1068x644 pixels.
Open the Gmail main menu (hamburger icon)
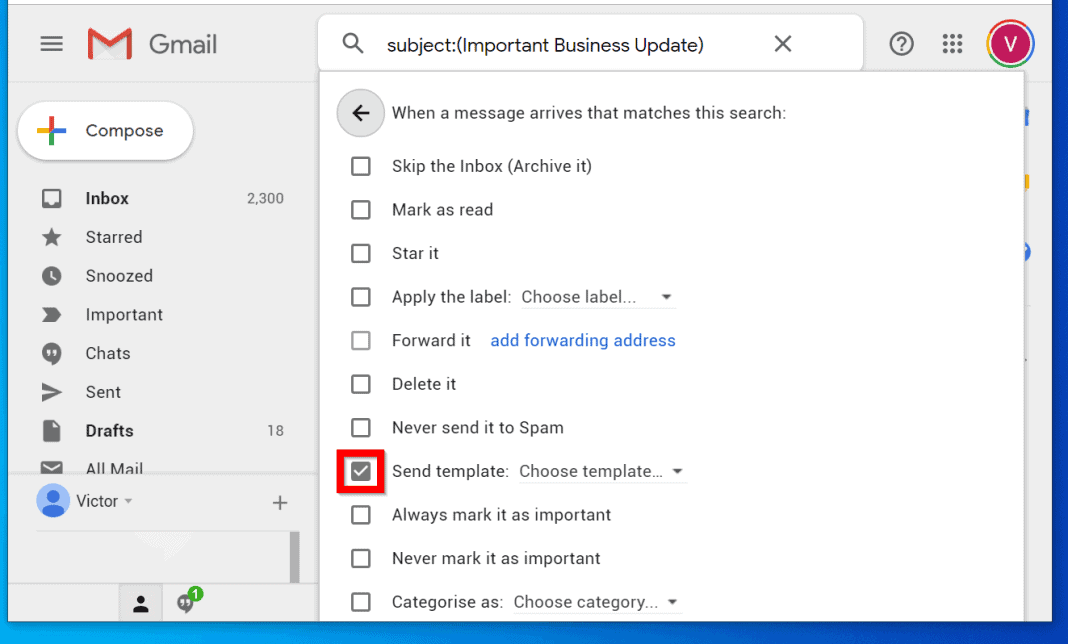[x=51, y=43]
